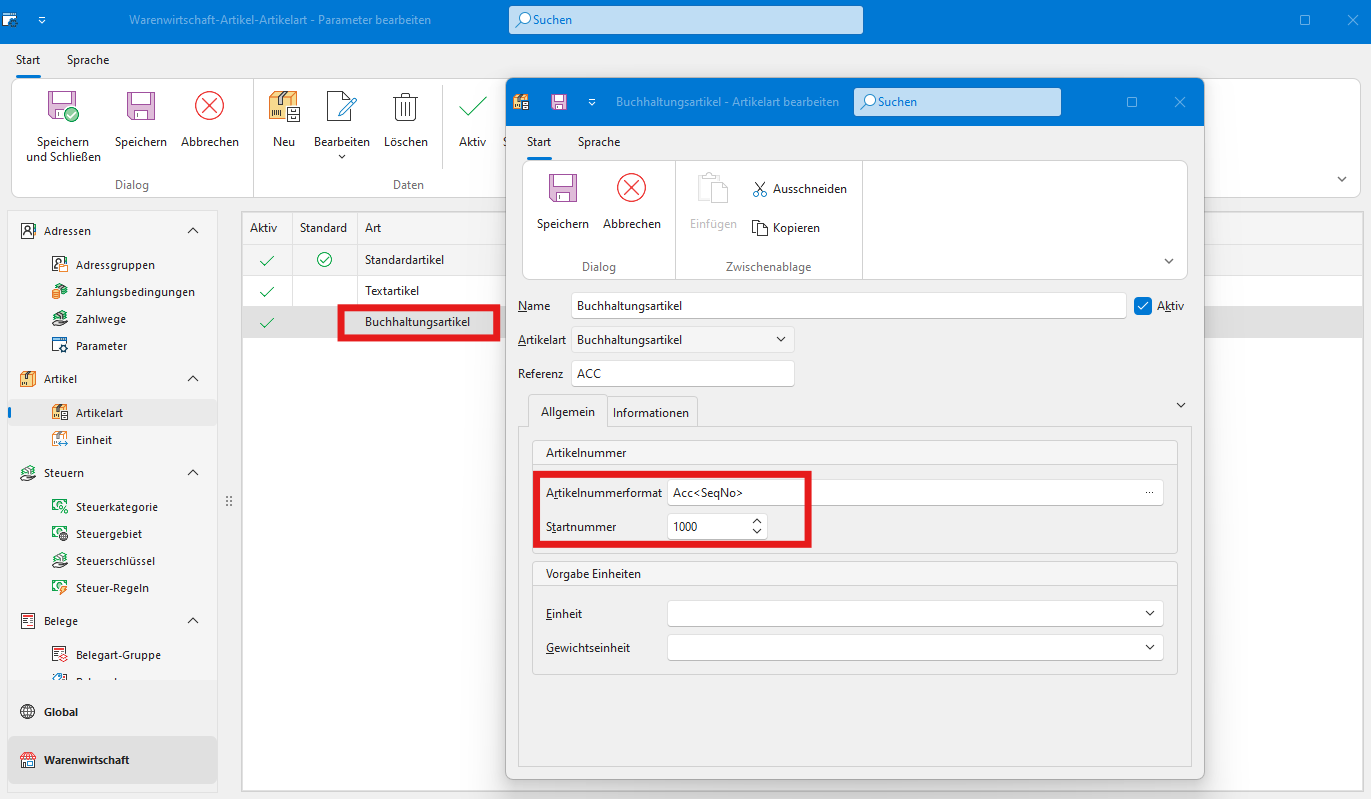Open the Einheit dropdown list

(x=1149, y=614)
